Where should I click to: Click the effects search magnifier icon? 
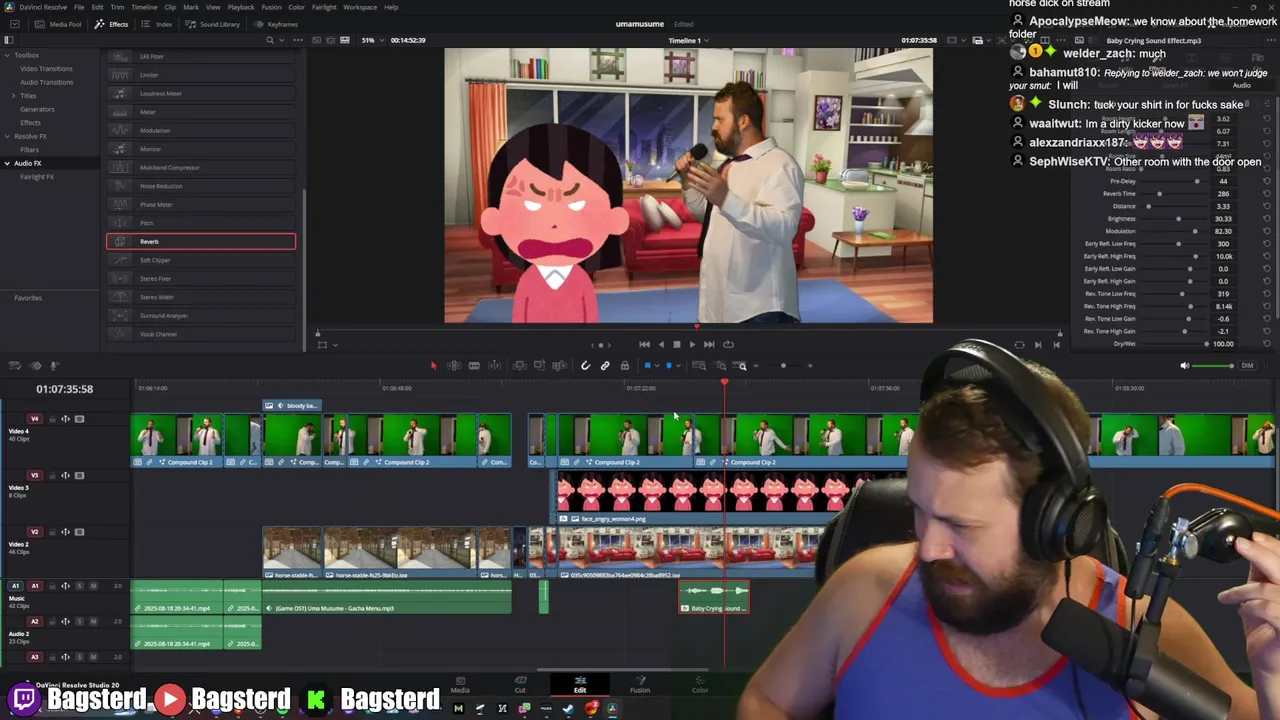[x=270, y=40]
